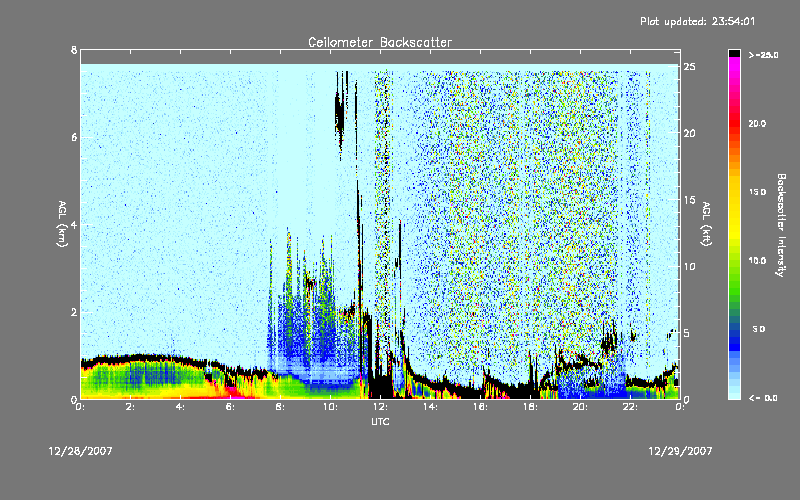Screen dimensions: 800x500
Task: Click the "20:" tick on the UTC axis
Action: 580,407
